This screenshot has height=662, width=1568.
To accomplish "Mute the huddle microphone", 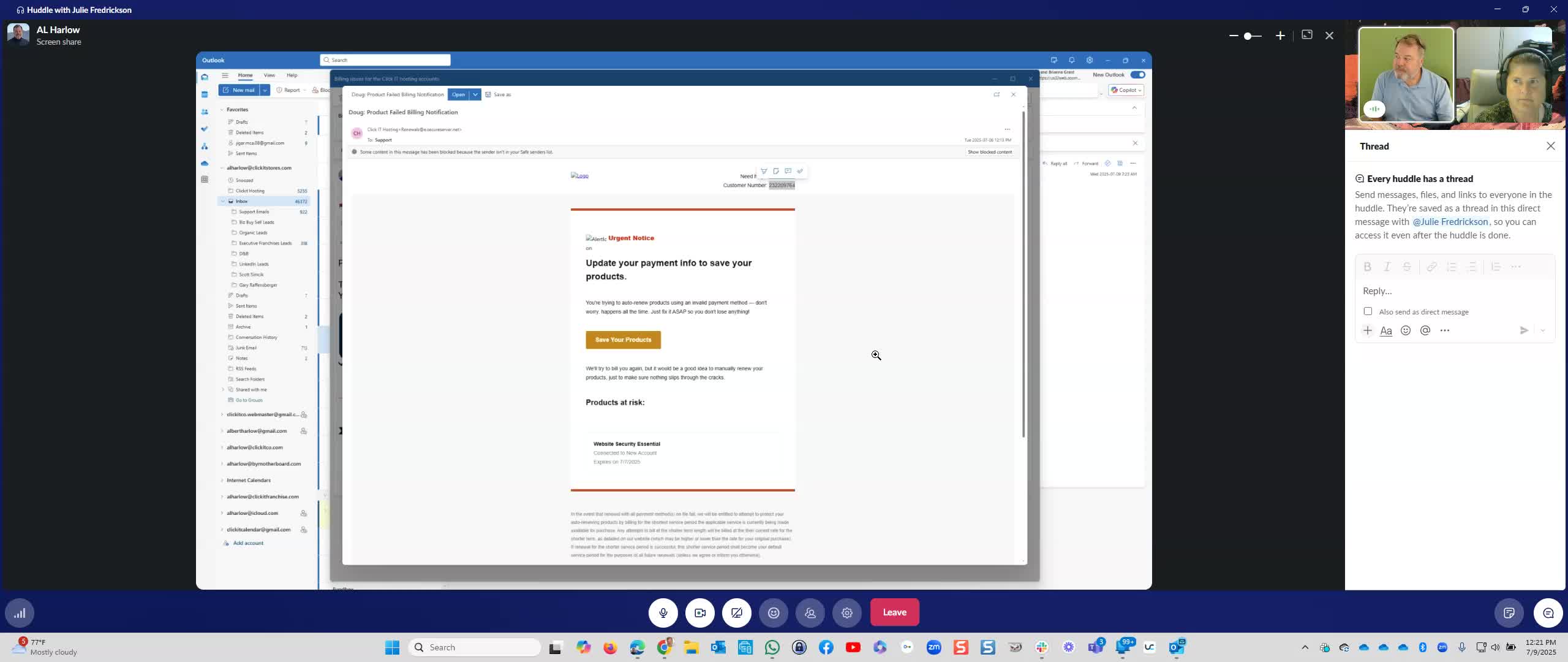I will (x=663, y=612).
